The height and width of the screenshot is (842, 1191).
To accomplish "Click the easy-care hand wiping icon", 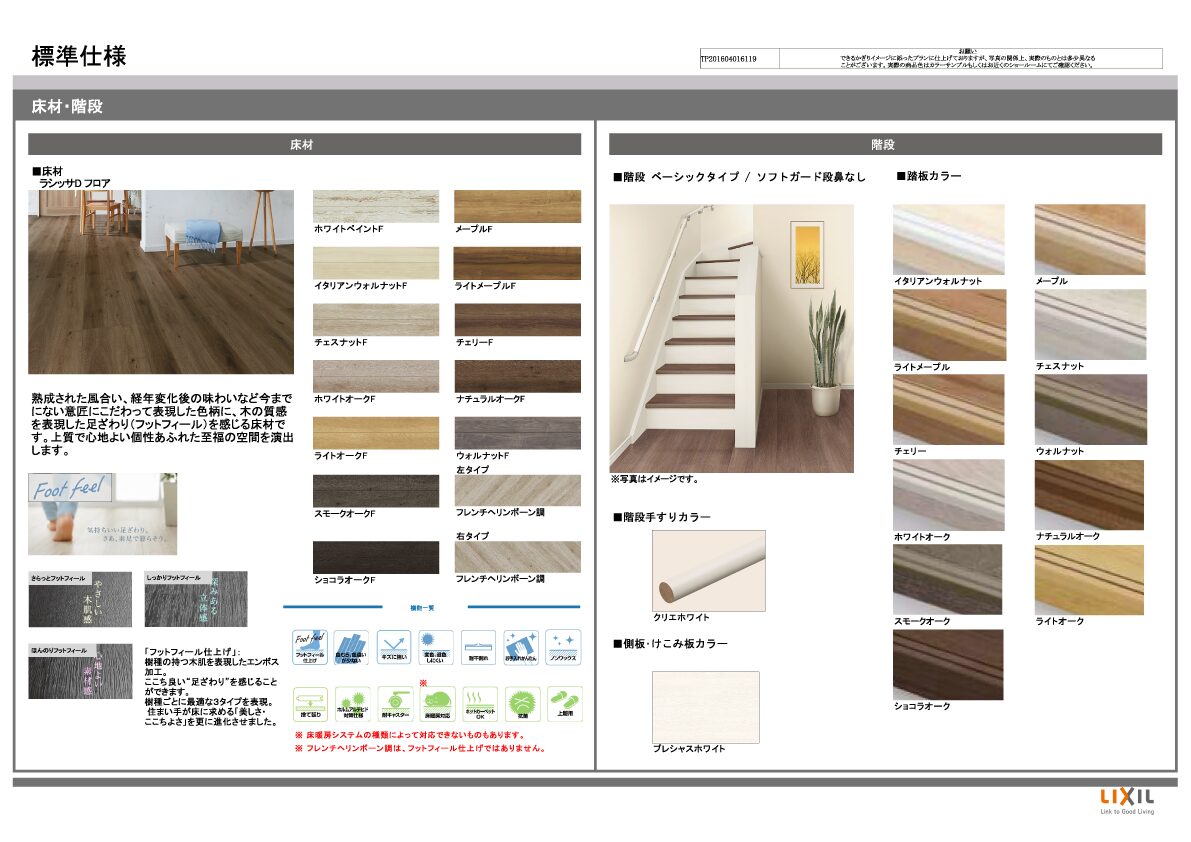I will click(x=521, y=647).
